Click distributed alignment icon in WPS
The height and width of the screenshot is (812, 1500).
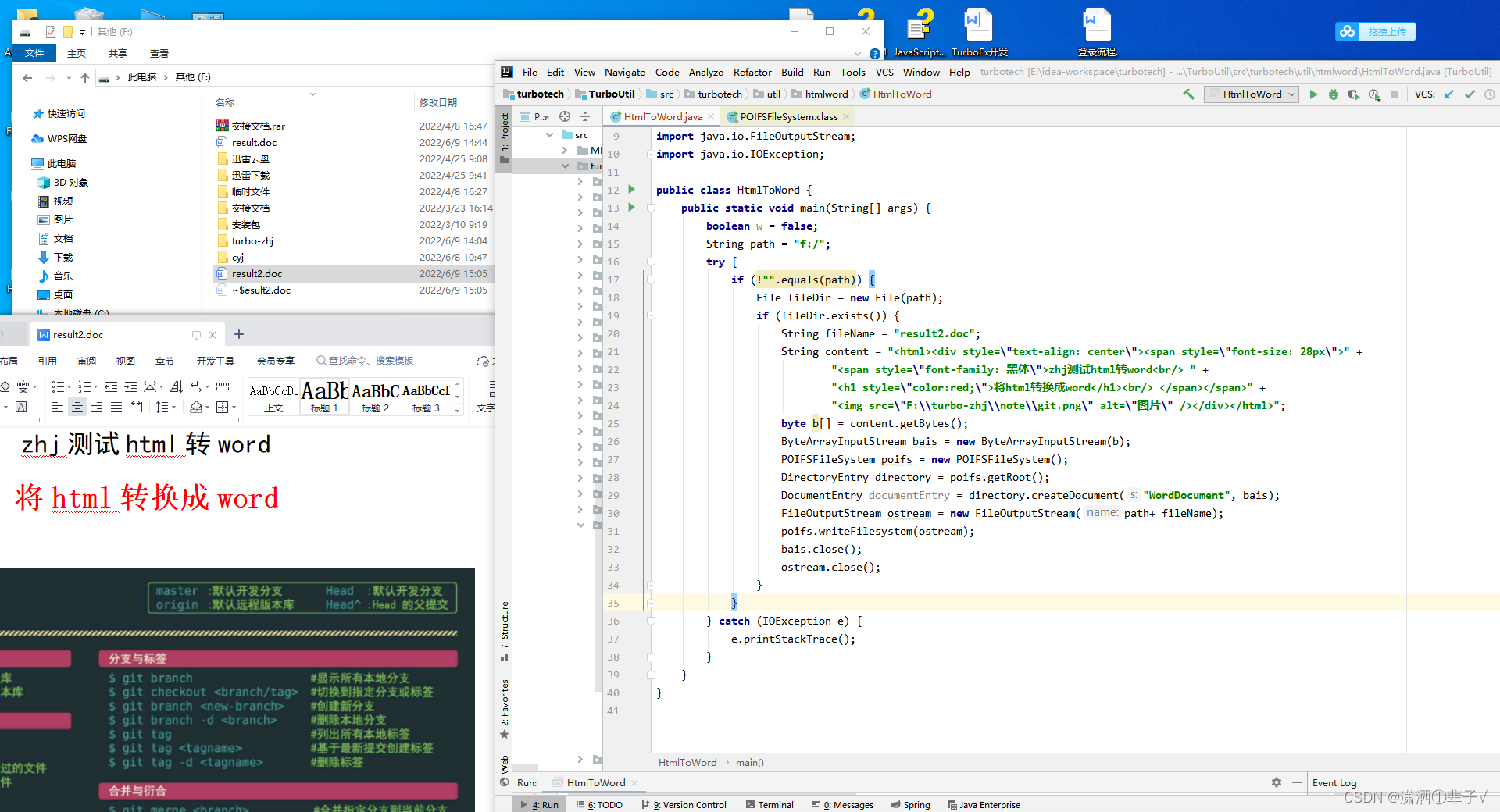click(x=136, y=407)
